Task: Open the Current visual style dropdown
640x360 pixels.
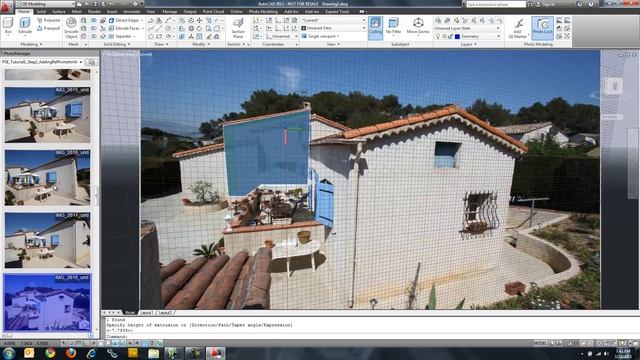Action: point(333,20)
